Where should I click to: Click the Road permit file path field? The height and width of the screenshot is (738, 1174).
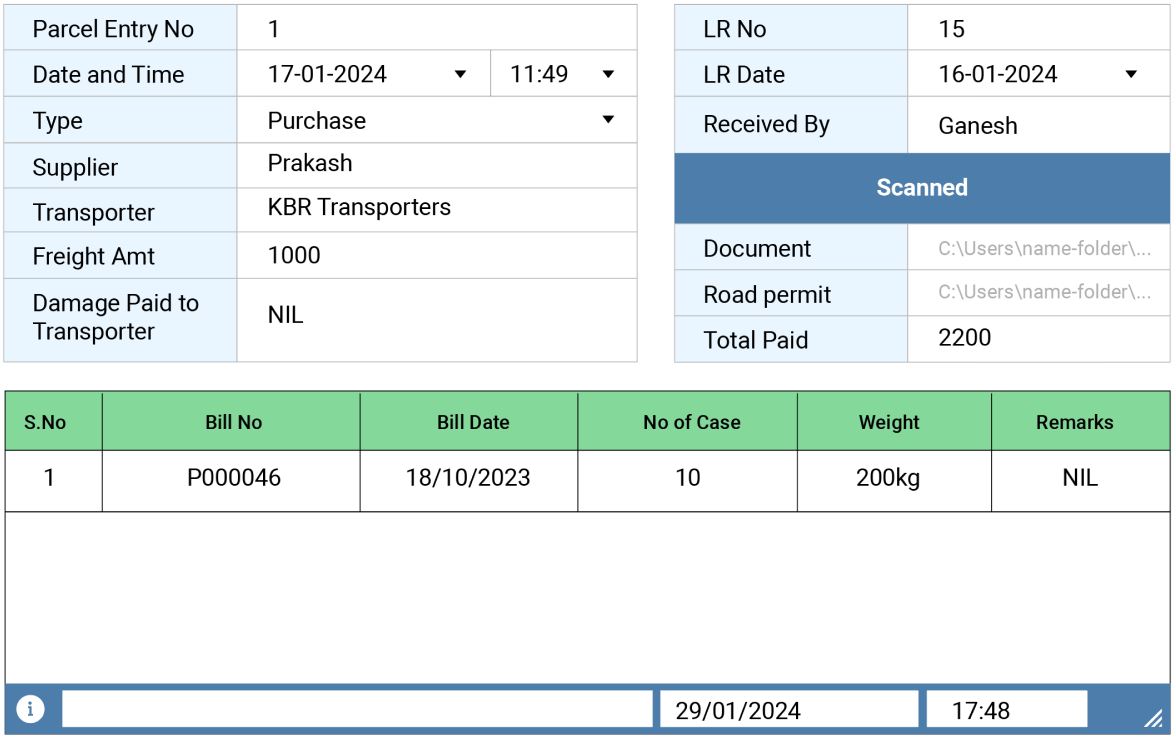[x=1037, y=293]
